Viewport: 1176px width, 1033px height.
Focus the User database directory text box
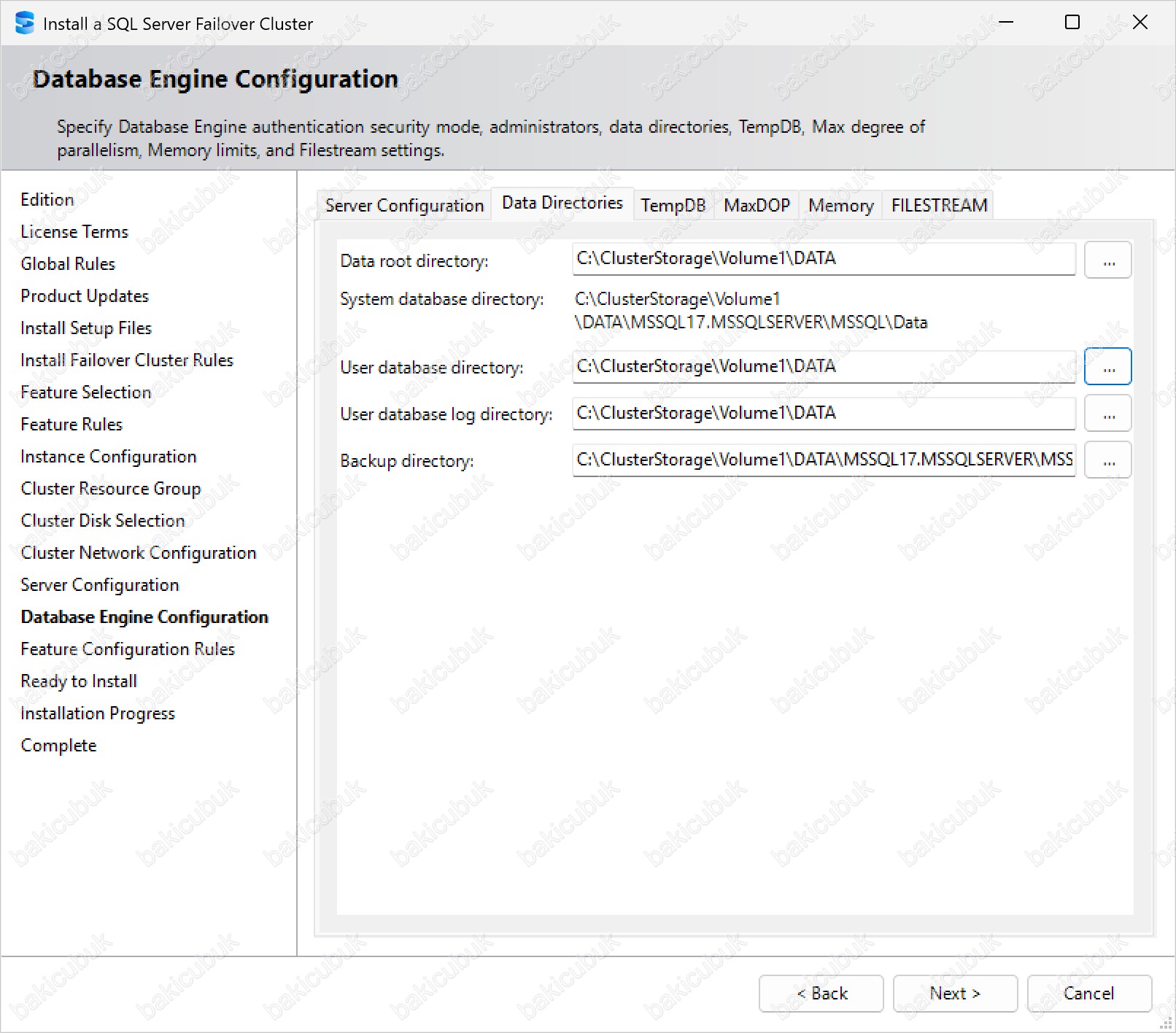tap(823, 366)
